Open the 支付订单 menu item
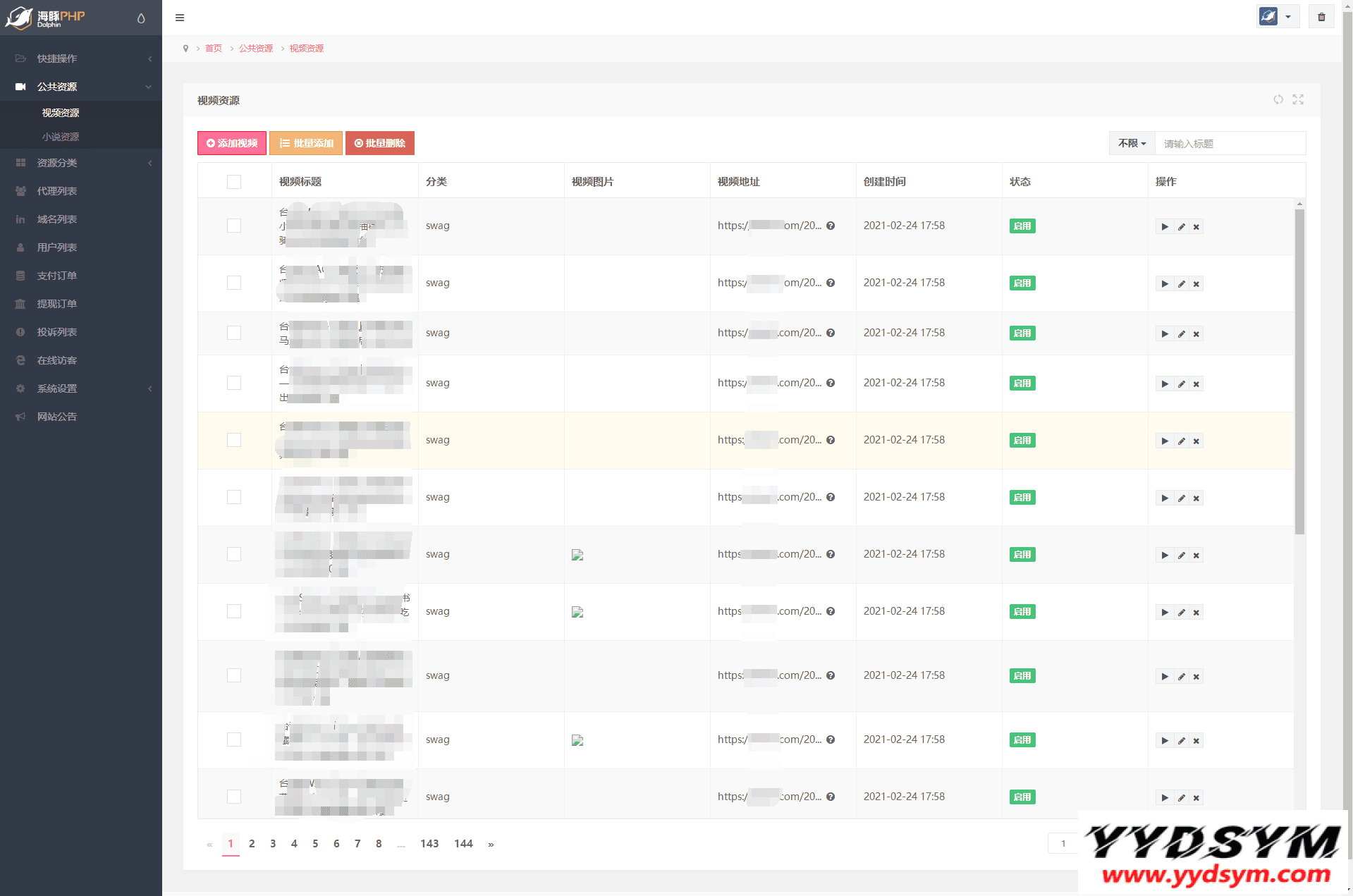The image size is (1353, 896). pyautogui.click(x=57, y=276)
